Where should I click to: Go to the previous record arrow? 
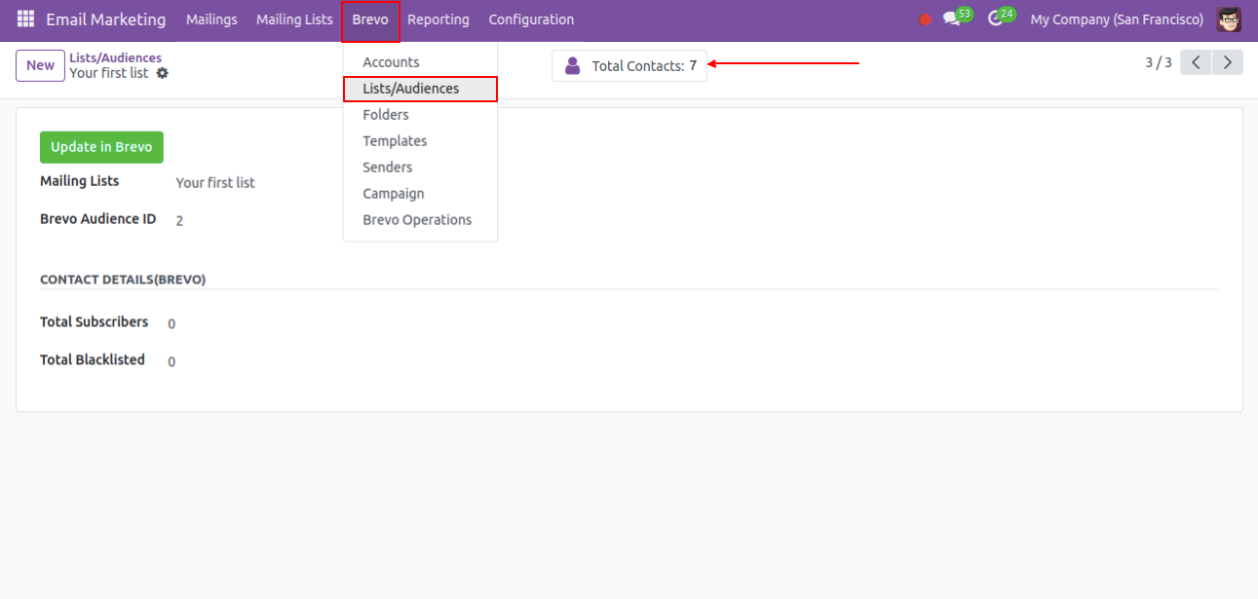tap(1196, 62)
